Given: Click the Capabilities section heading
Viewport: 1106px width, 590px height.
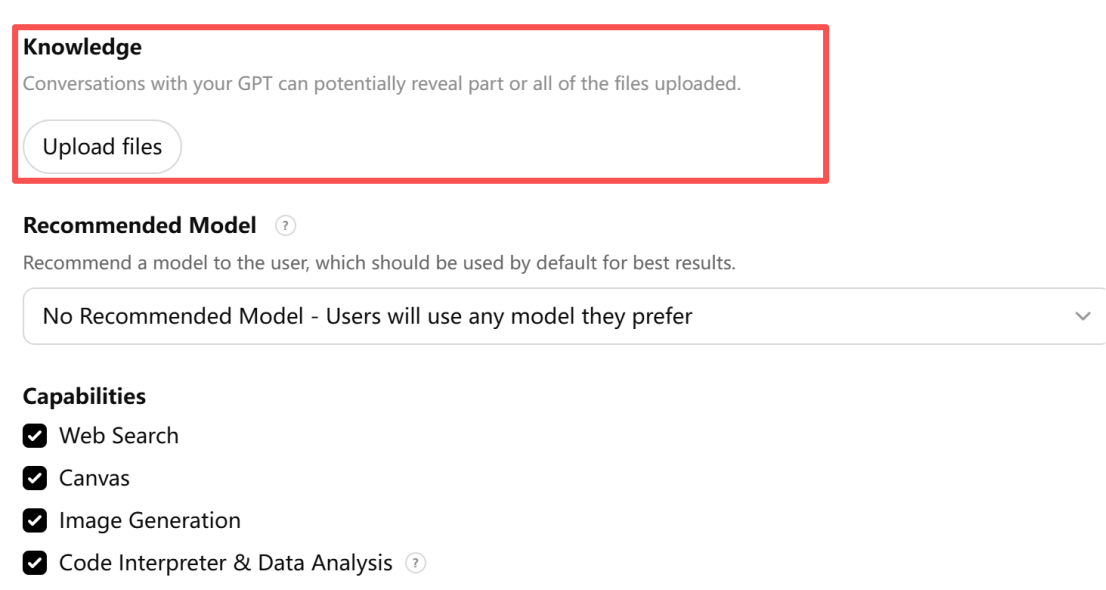Looking at the screenshot, I should (84, 397).
